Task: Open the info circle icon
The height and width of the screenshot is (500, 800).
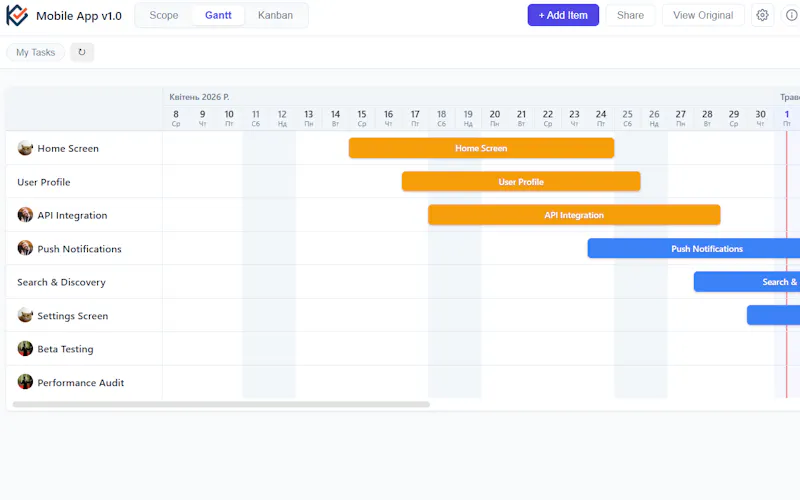Action: (x=791, y=15)
